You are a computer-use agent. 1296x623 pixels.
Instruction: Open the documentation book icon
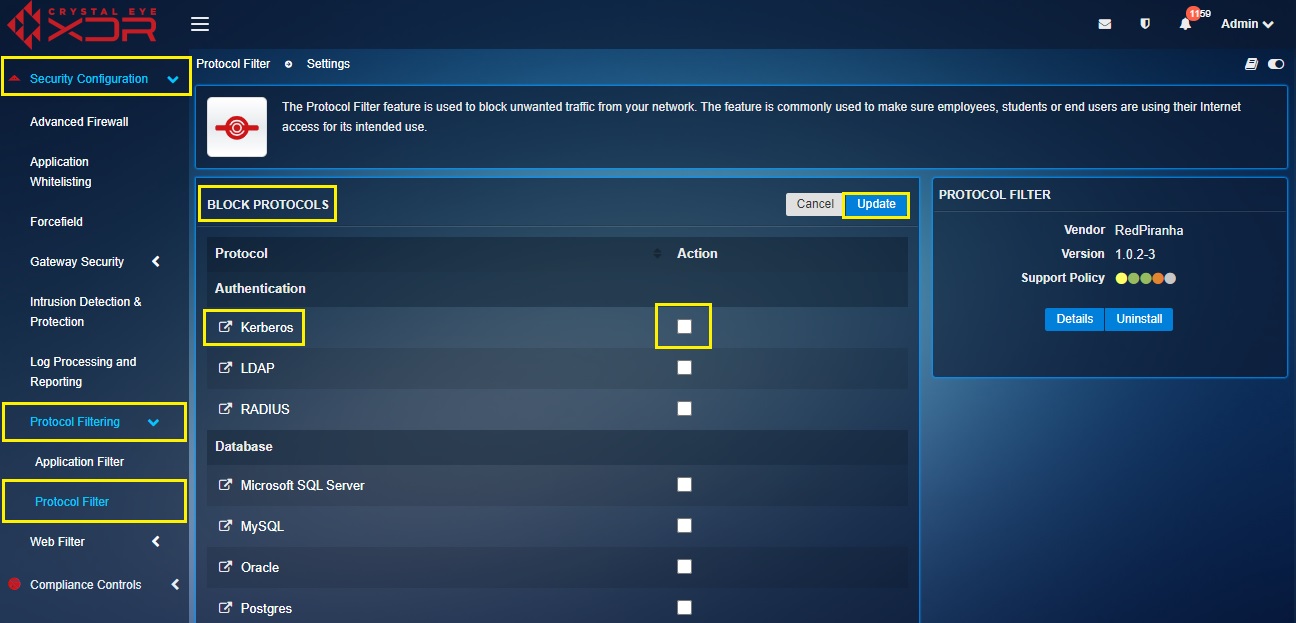tap(1251, 64)
